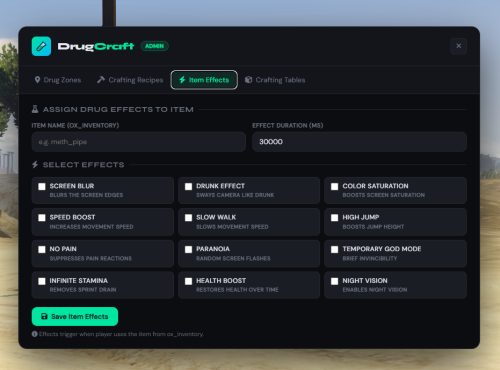Enable Paranoia effect checkbox
This screenshot has height=370, width=500.
click(188, 249)
